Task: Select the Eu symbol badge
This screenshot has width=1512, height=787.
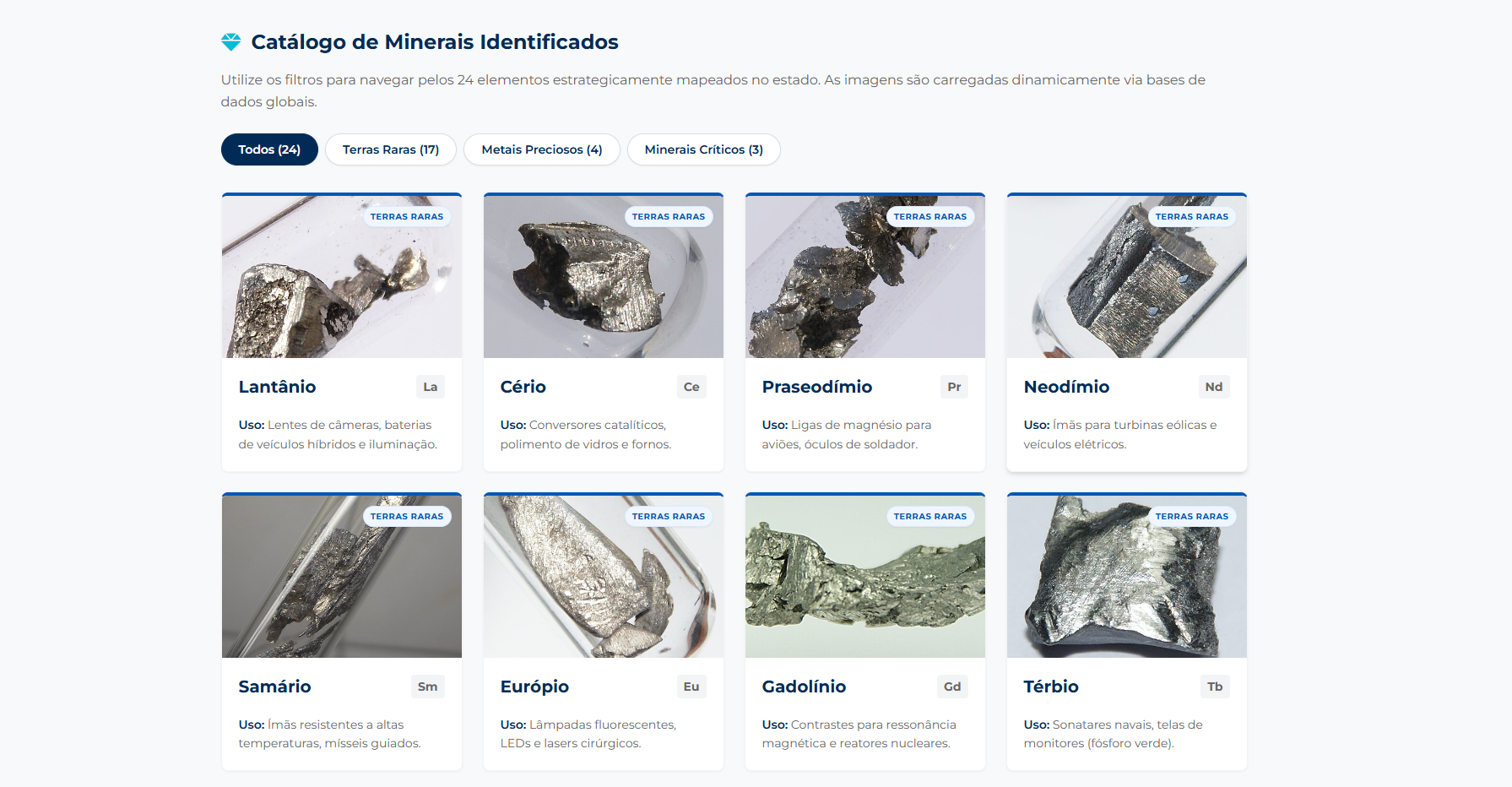Action: tap(691, 687)
